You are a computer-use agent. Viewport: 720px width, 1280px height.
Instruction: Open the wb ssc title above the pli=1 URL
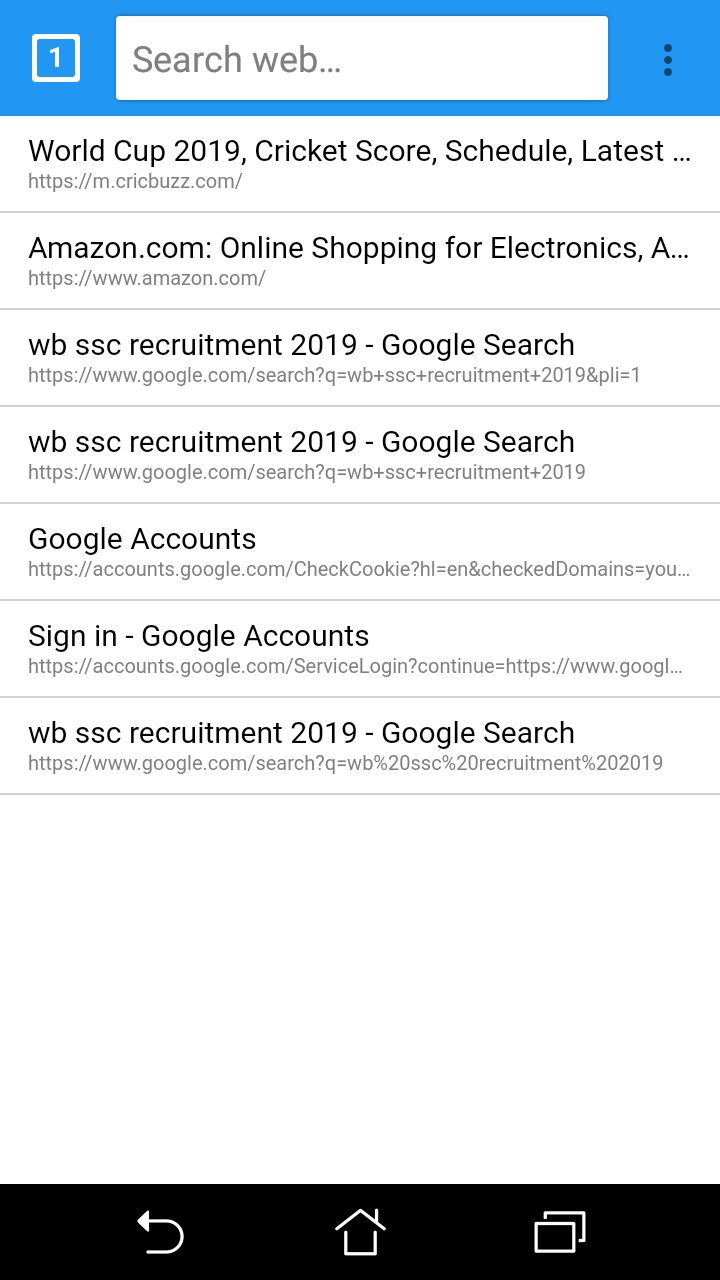pos(301,345)
